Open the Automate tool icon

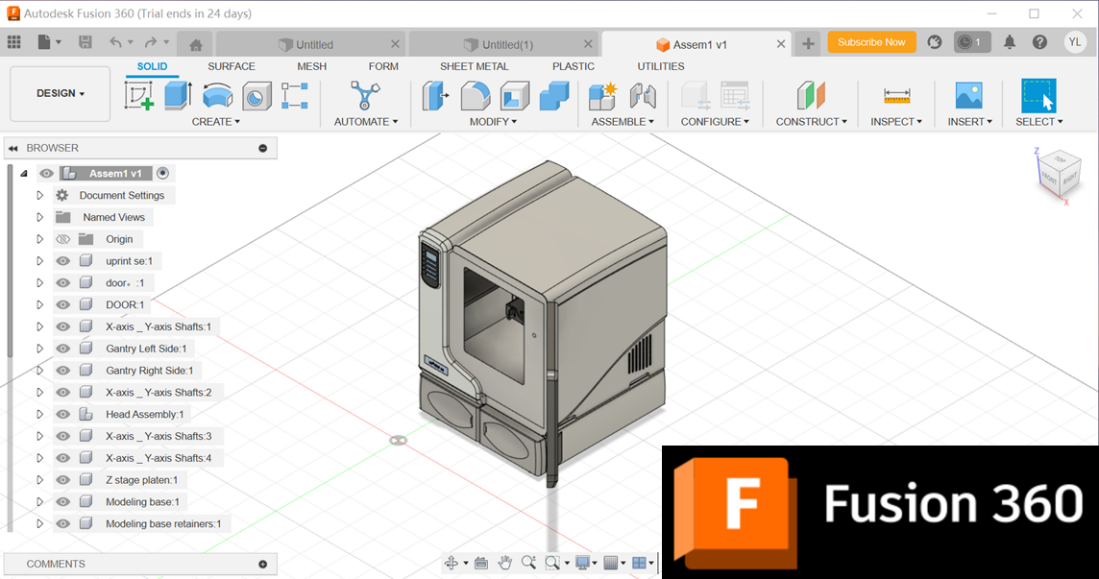(365, 95)
